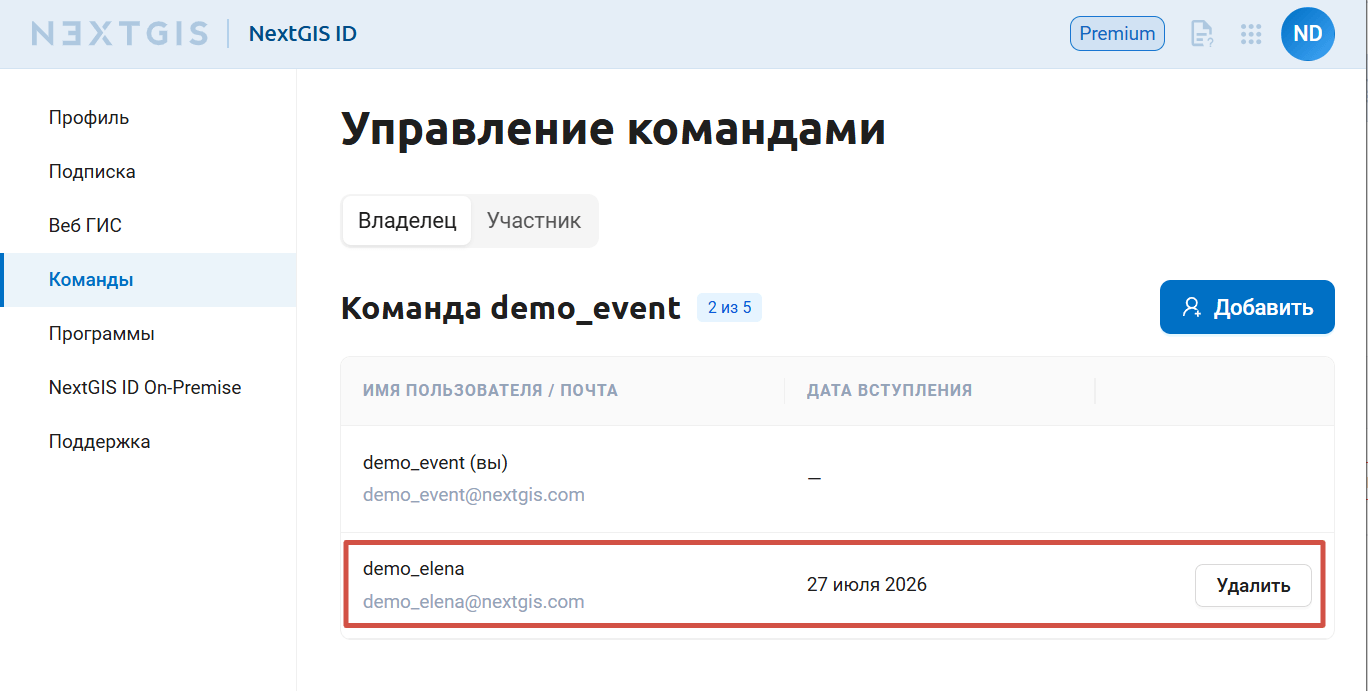Click the NextGIS logo

click(119, 34)
